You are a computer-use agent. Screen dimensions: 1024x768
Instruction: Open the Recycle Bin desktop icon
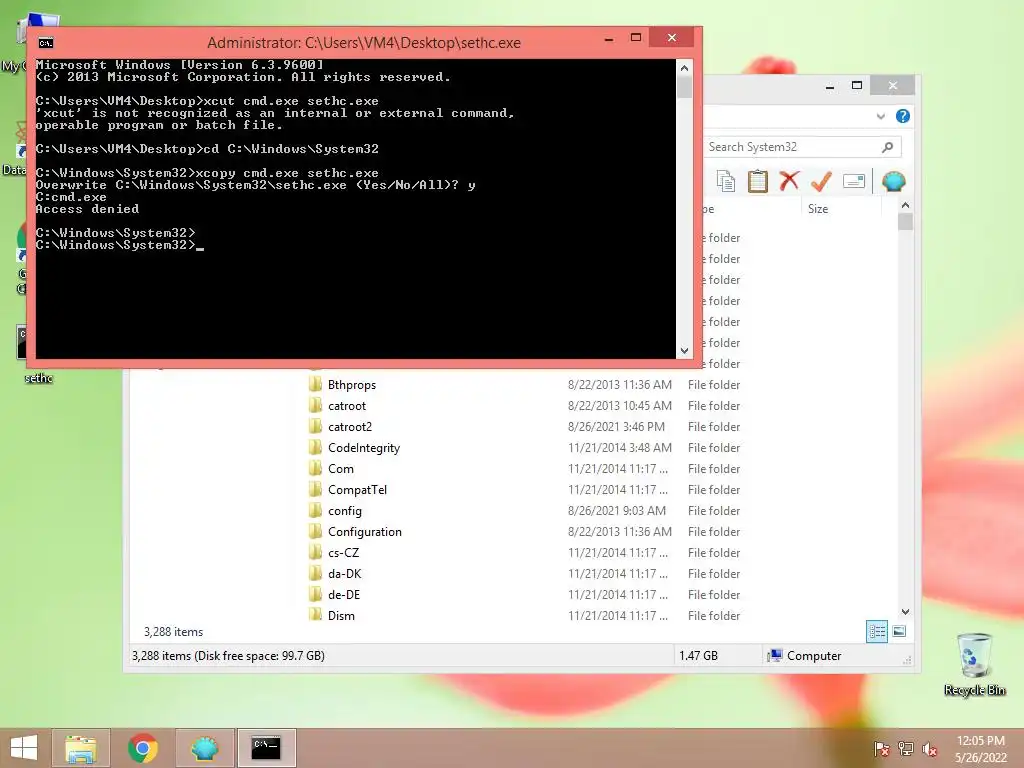974,663
